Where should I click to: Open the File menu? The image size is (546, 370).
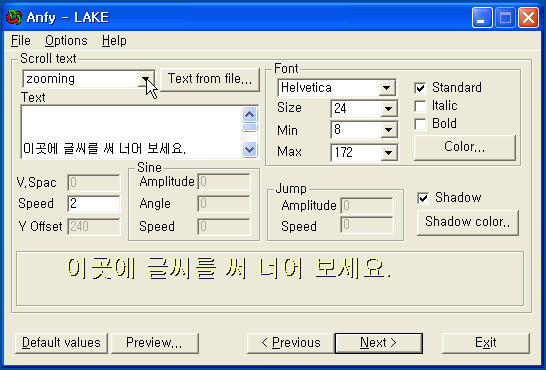pyautogui.click(x=21, y=41)
